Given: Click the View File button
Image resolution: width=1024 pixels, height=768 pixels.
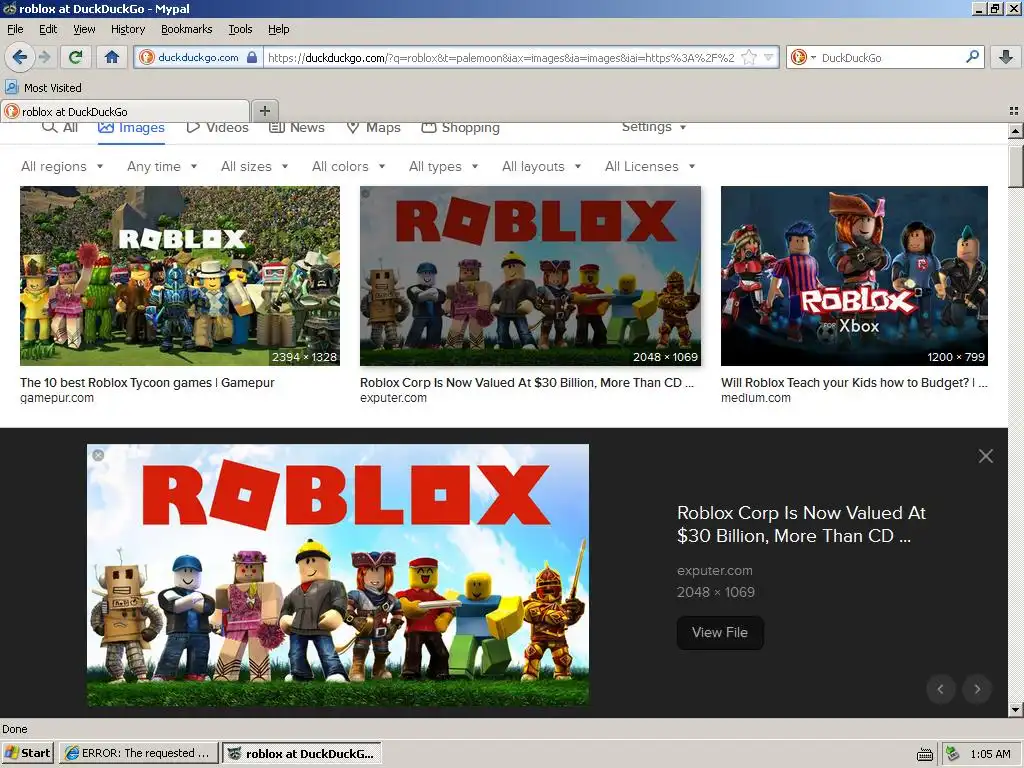Looking at the screenshot, I should click(x=720, y=632).
